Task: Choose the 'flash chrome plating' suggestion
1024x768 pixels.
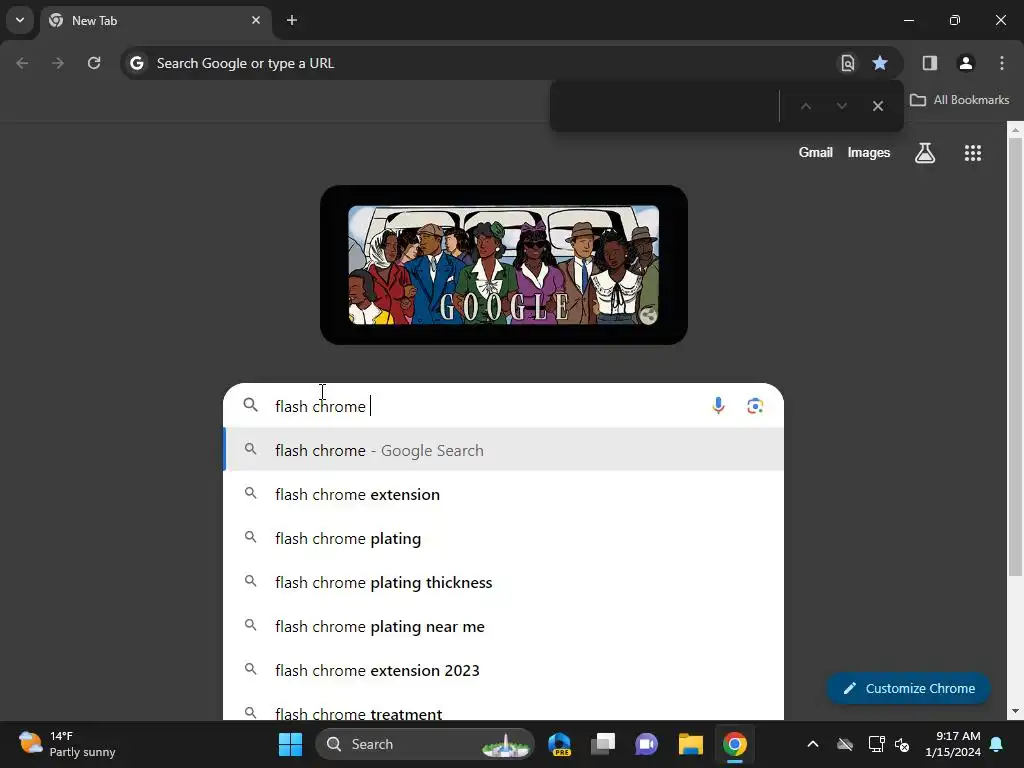Action: pyautogui.click(x=504, y=538)
